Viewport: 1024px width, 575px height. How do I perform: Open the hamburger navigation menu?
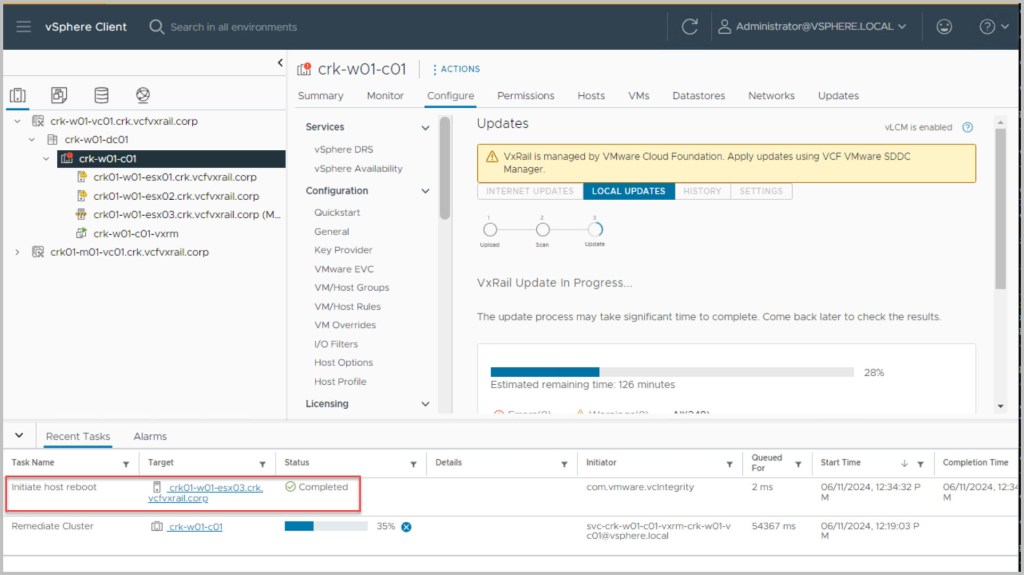[x=24, y=27]
